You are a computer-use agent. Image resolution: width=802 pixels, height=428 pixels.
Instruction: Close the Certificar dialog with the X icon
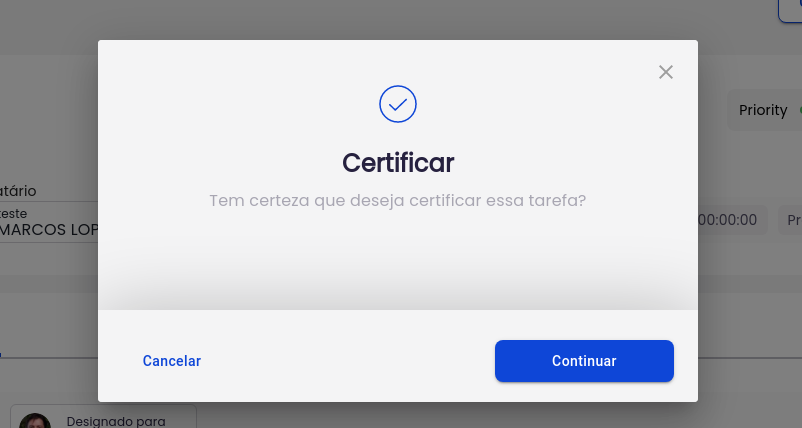[x=665, y=72]
